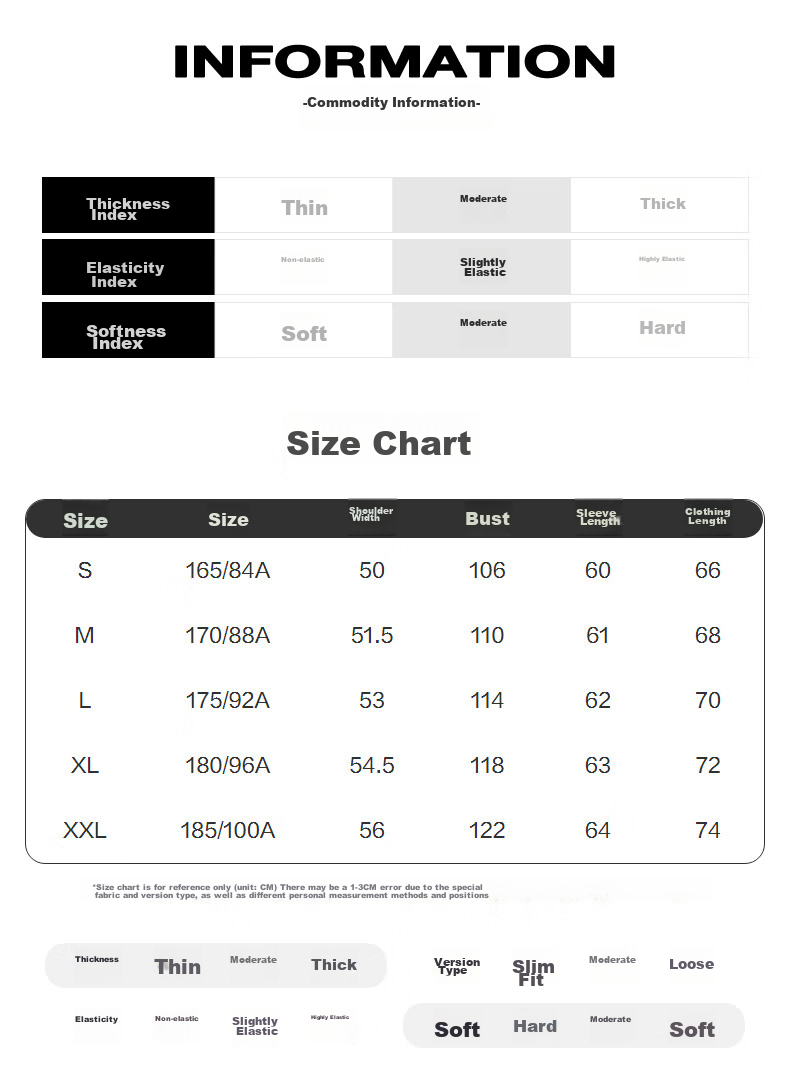This screenshot has height=1090, width=790.
Task: Click the 118 bust value for XL
Action: 487,765
